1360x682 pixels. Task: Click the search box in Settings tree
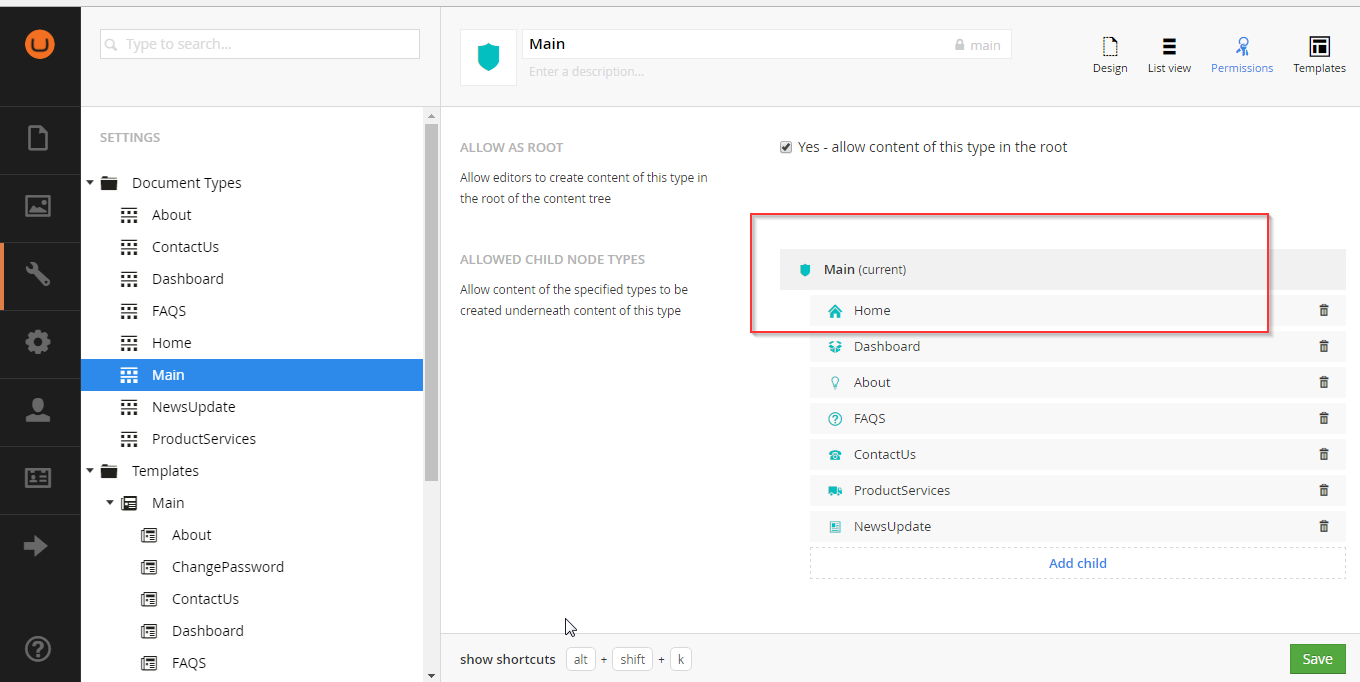coord(260,44)
